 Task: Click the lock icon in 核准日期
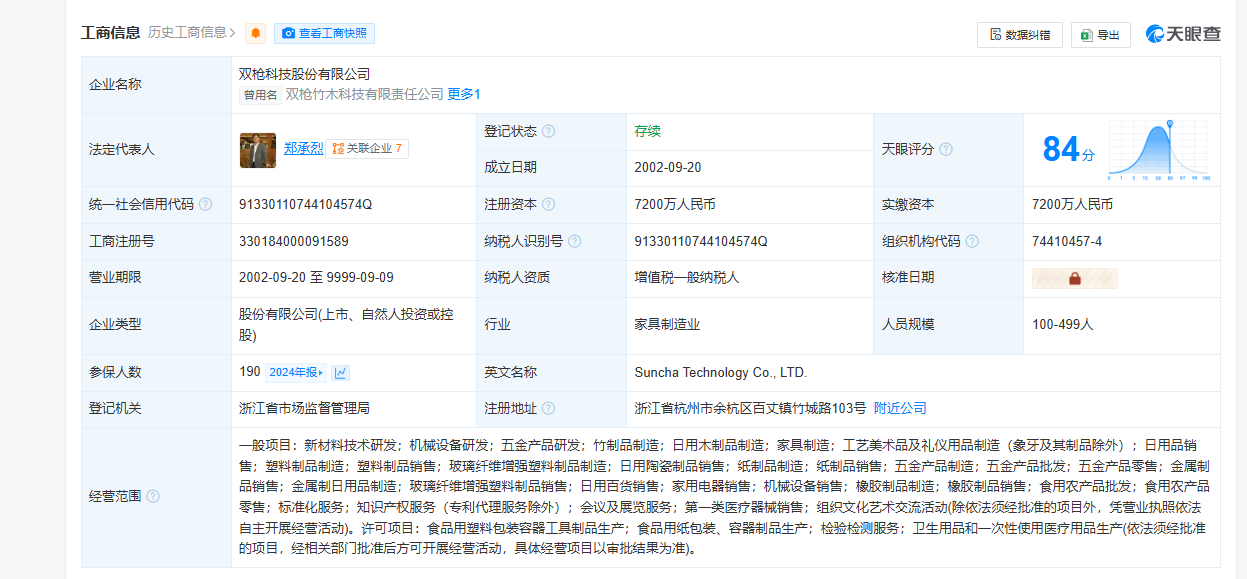point(1075,278)
